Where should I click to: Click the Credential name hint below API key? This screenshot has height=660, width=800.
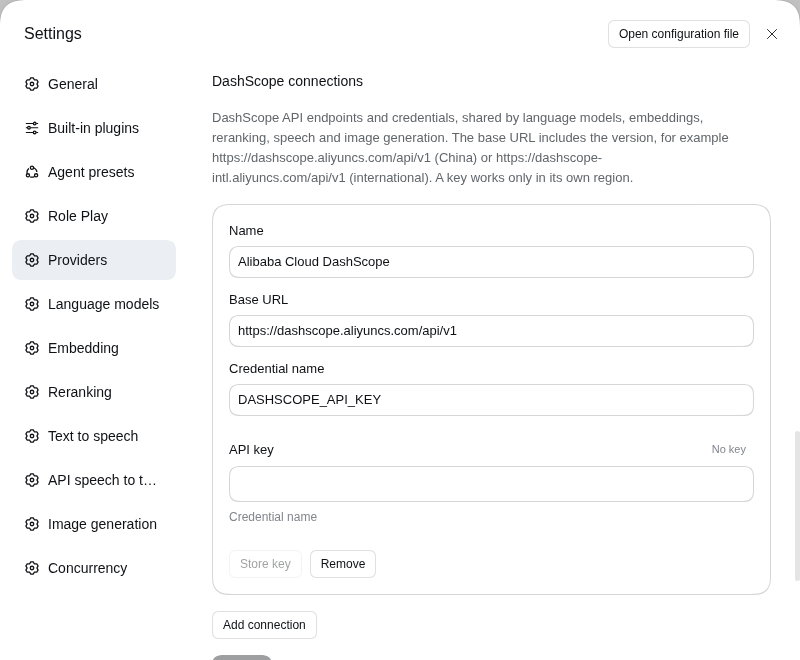coord(273,517)
